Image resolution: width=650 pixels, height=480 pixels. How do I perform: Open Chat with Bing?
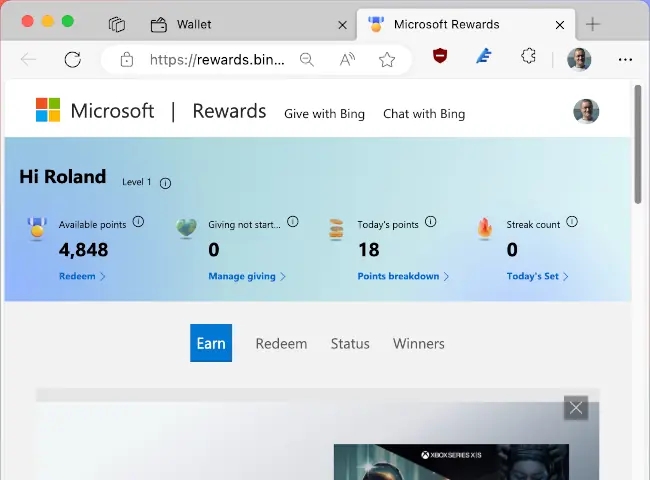[x=424, y=114]
